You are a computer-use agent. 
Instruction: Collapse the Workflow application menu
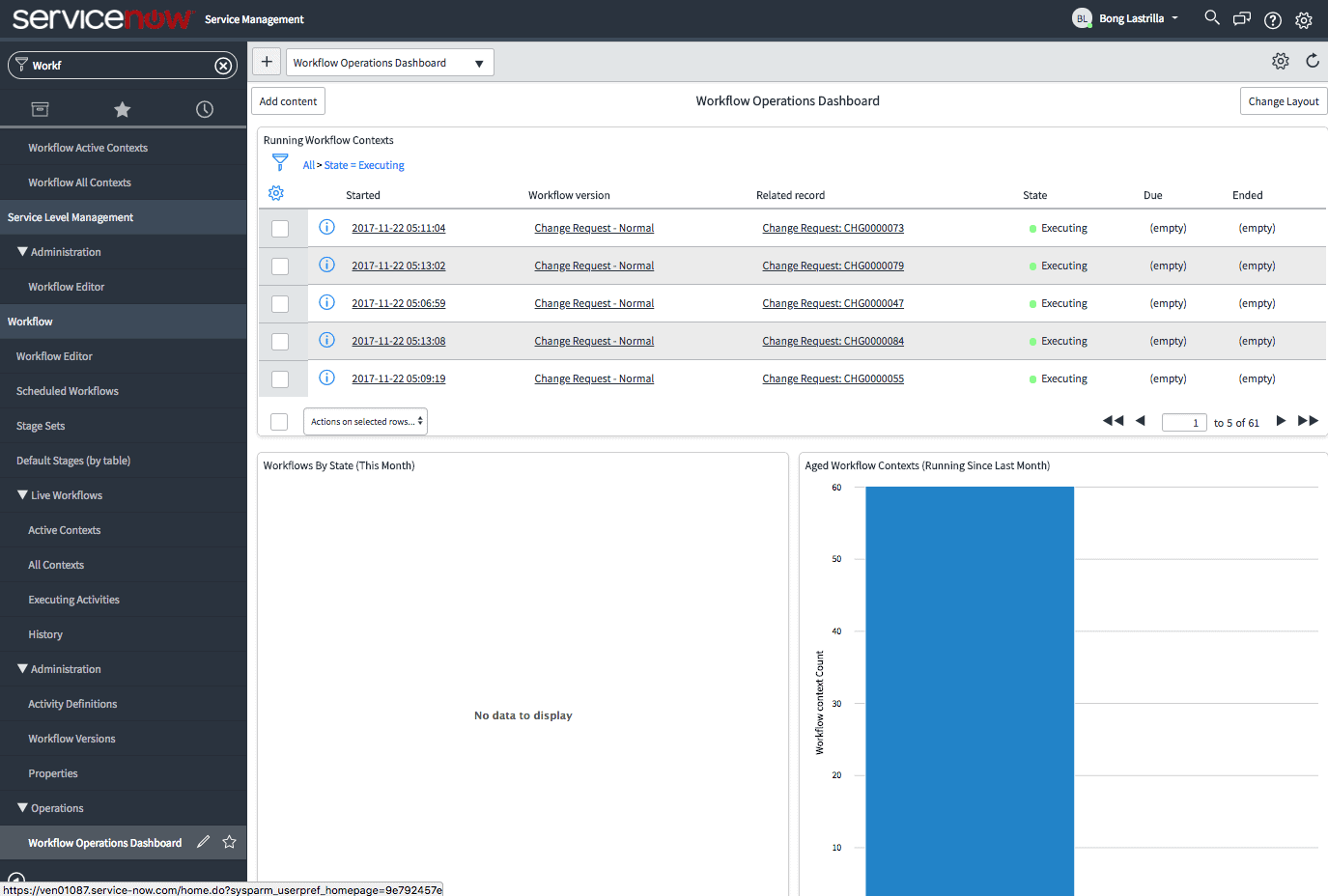click(123, 322)
